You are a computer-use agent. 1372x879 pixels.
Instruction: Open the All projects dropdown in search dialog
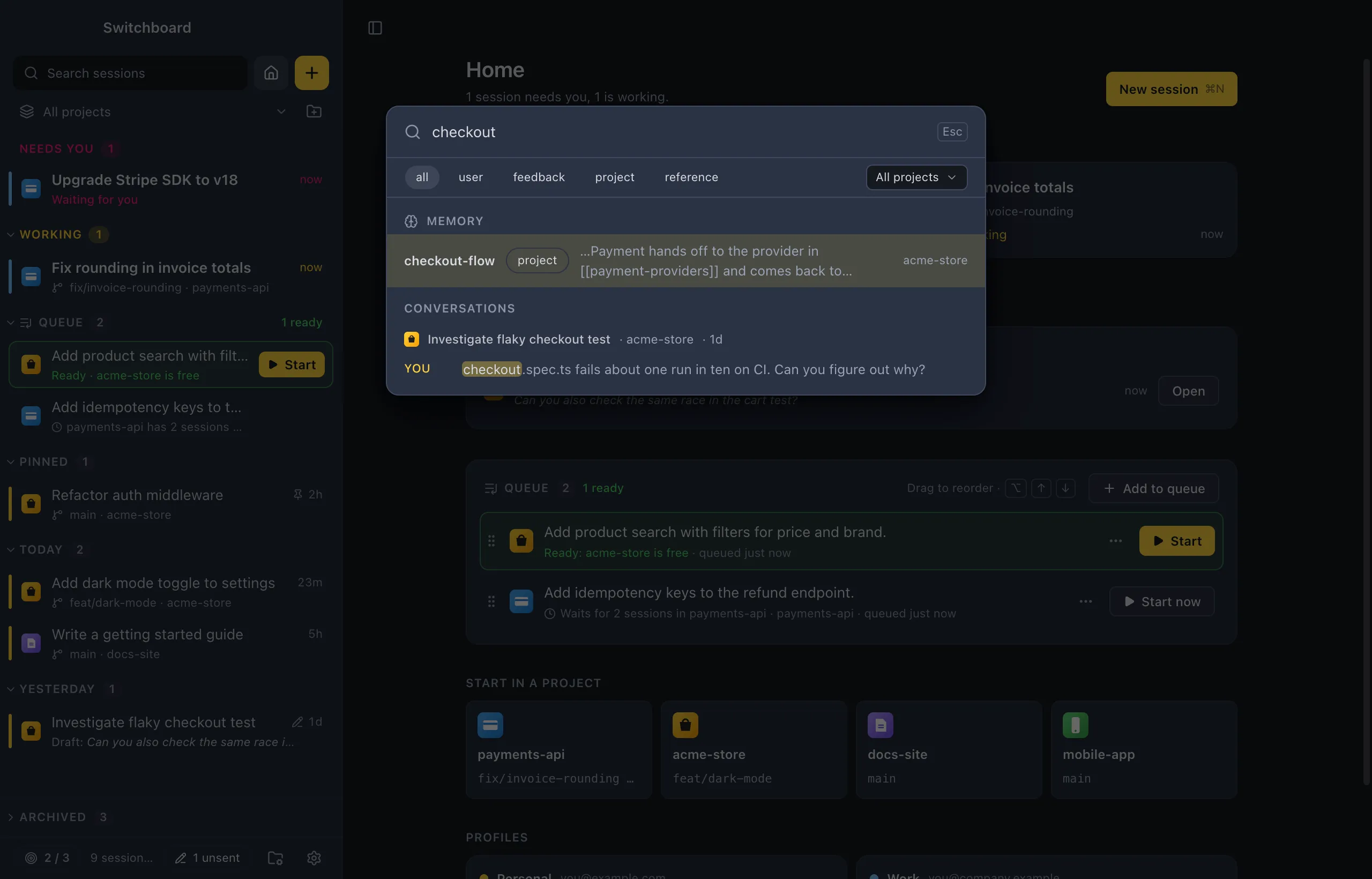[x=916, y=177]
